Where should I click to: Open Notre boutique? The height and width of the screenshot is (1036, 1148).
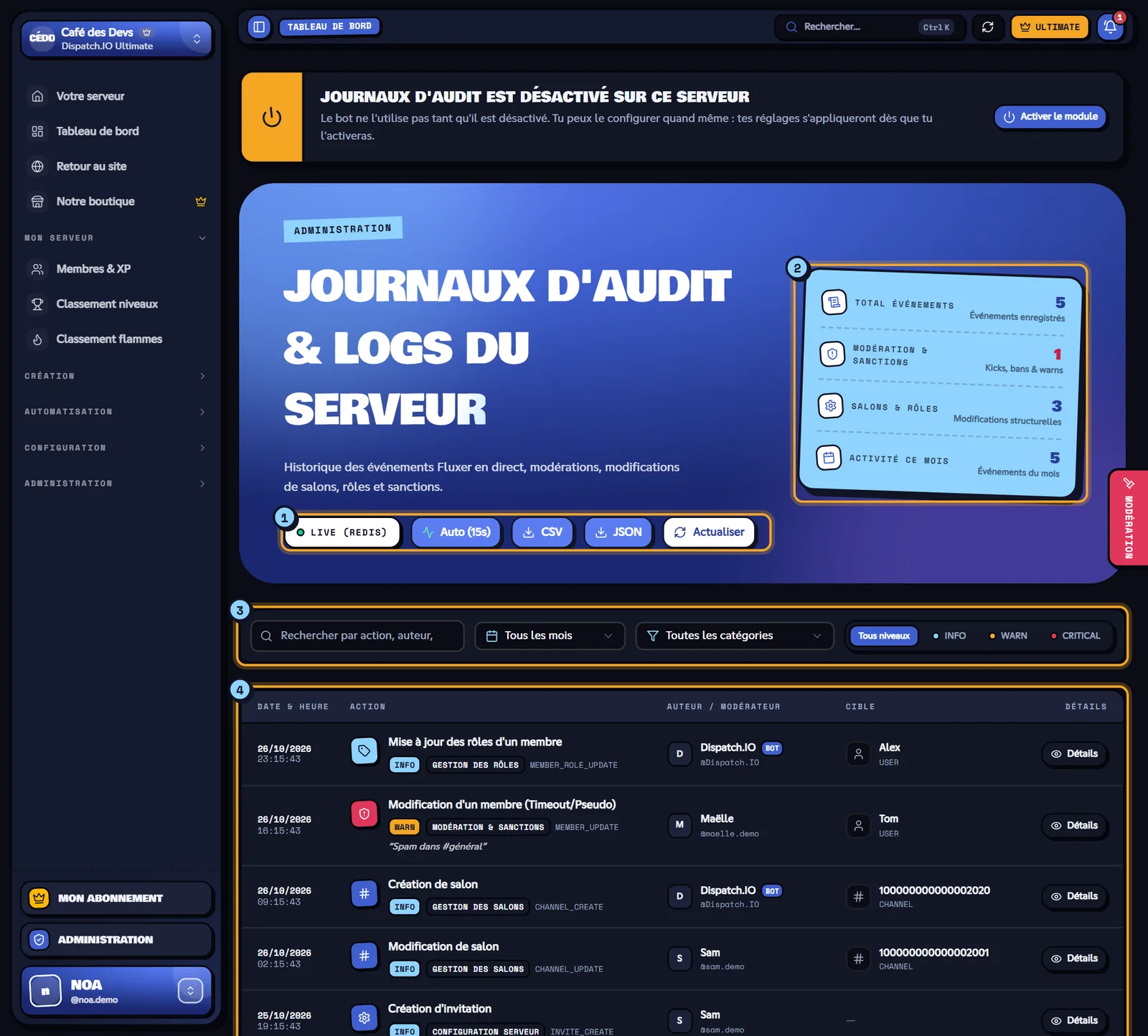pos(117,202)
